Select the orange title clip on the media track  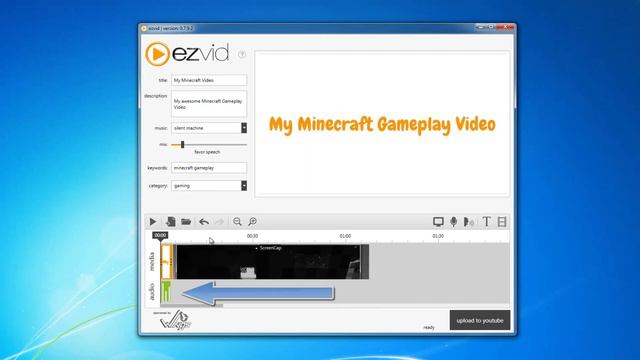[166, 262]
